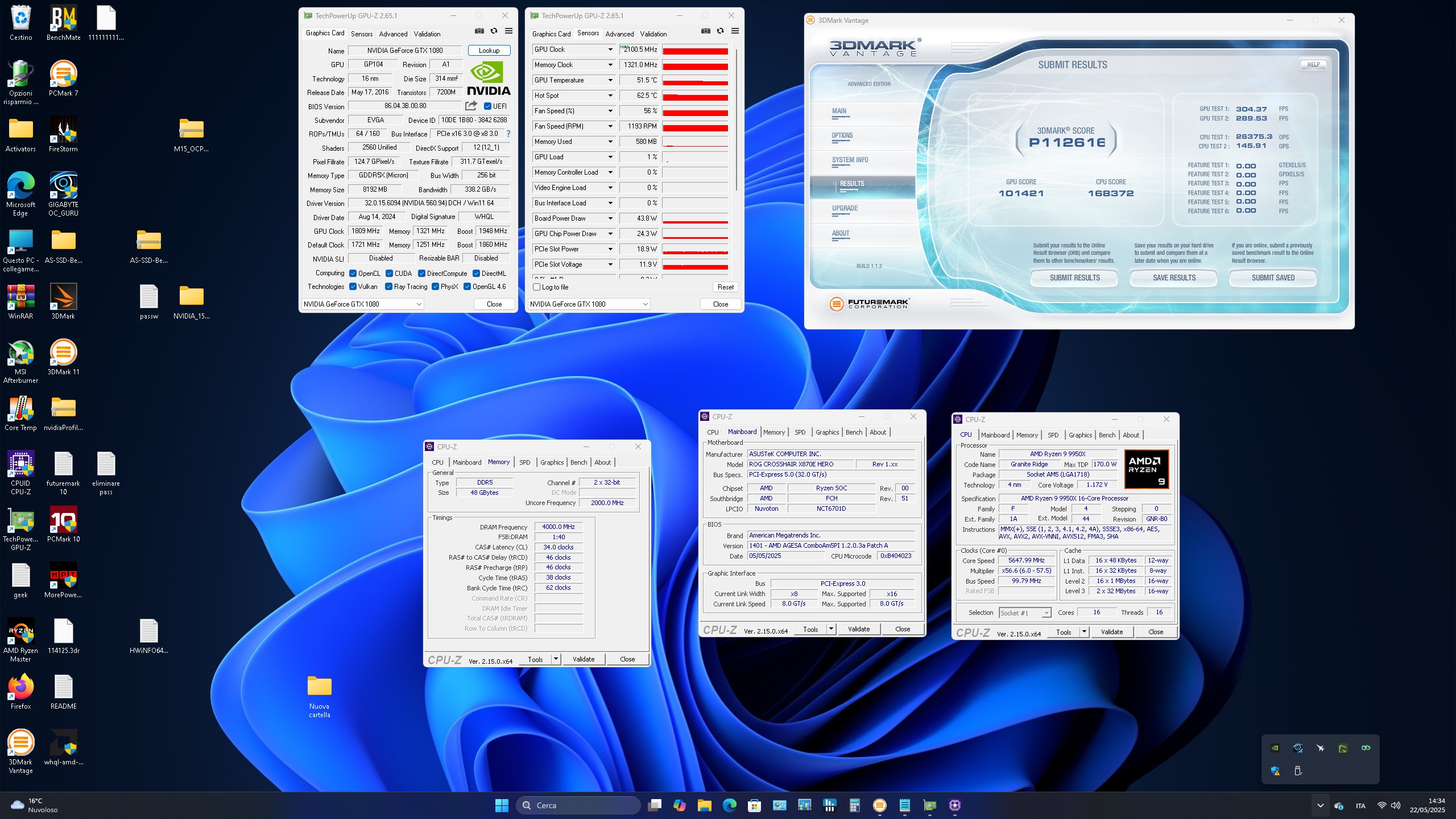The image size is (1456, 819).
Task: Open the Core Temp desktop icon
Action: [x=20, y=413]
